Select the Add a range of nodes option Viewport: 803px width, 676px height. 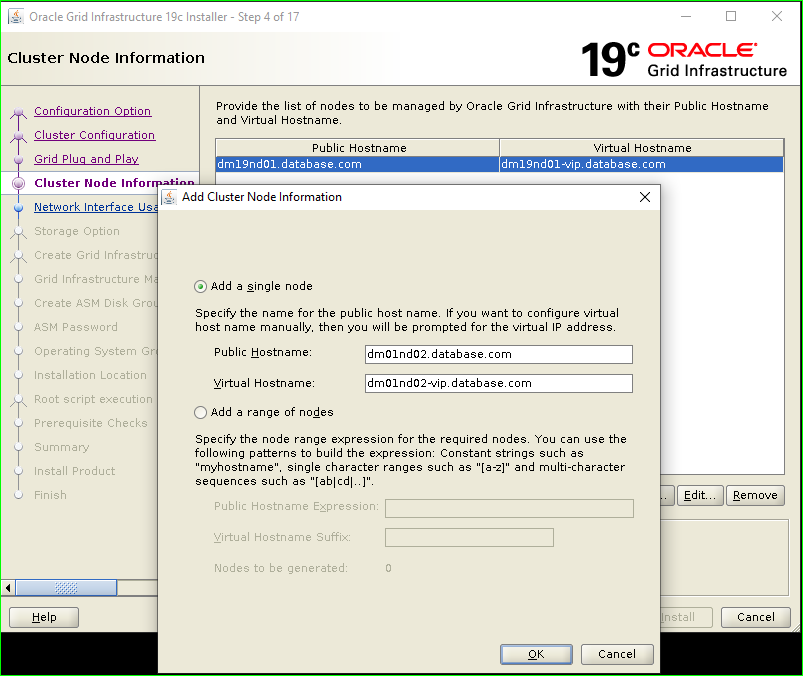pos(200,412)
